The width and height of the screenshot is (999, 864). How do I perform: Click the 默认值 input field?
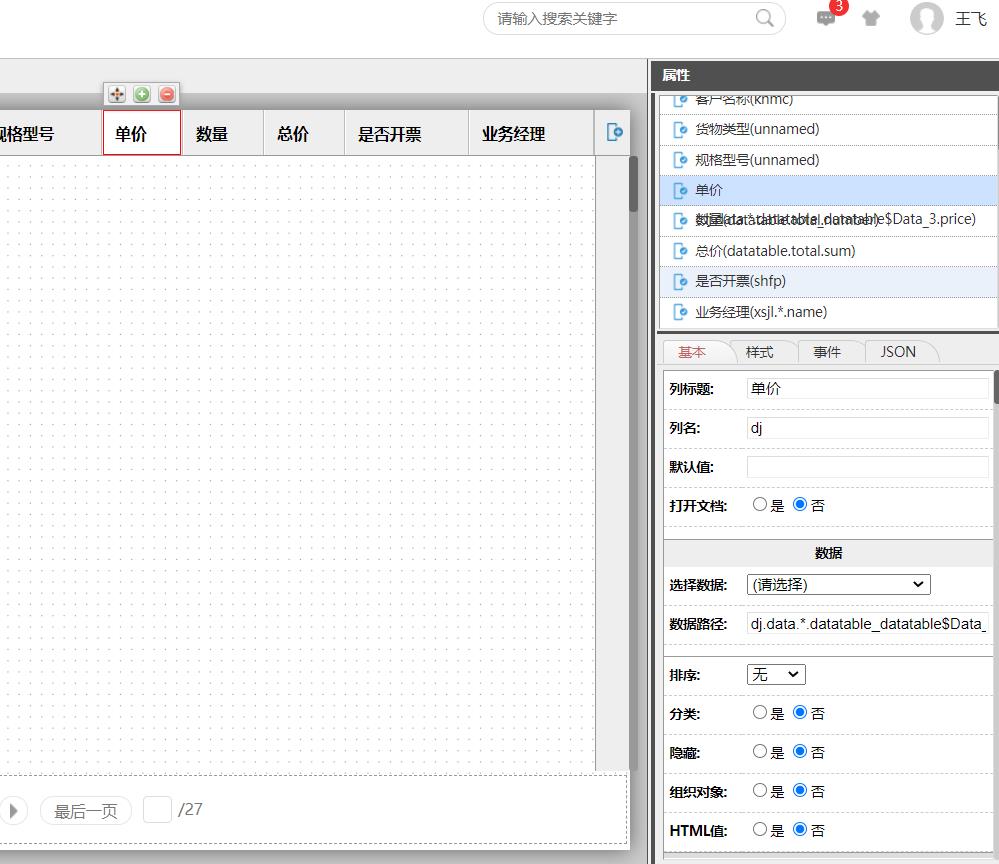867,467
